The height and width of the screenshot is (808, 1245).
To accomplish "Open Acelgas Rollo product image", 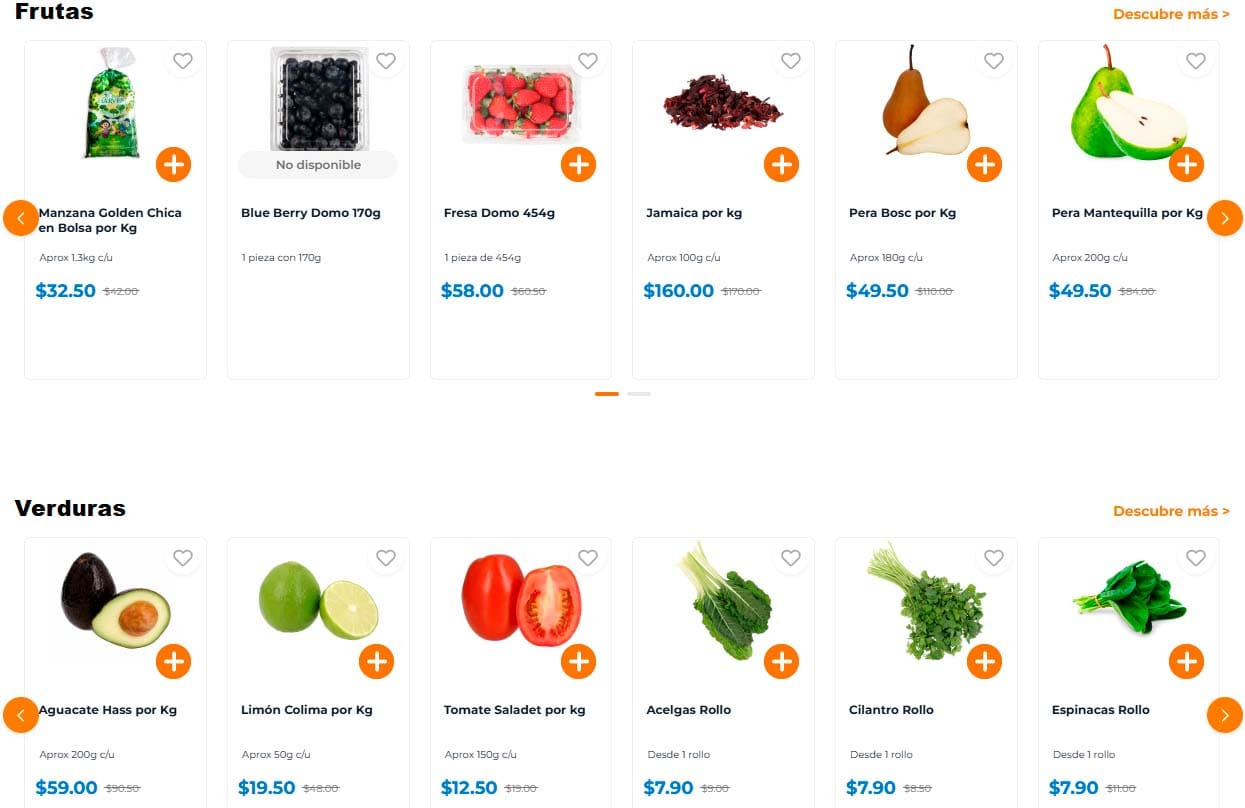I will (723, 600).
